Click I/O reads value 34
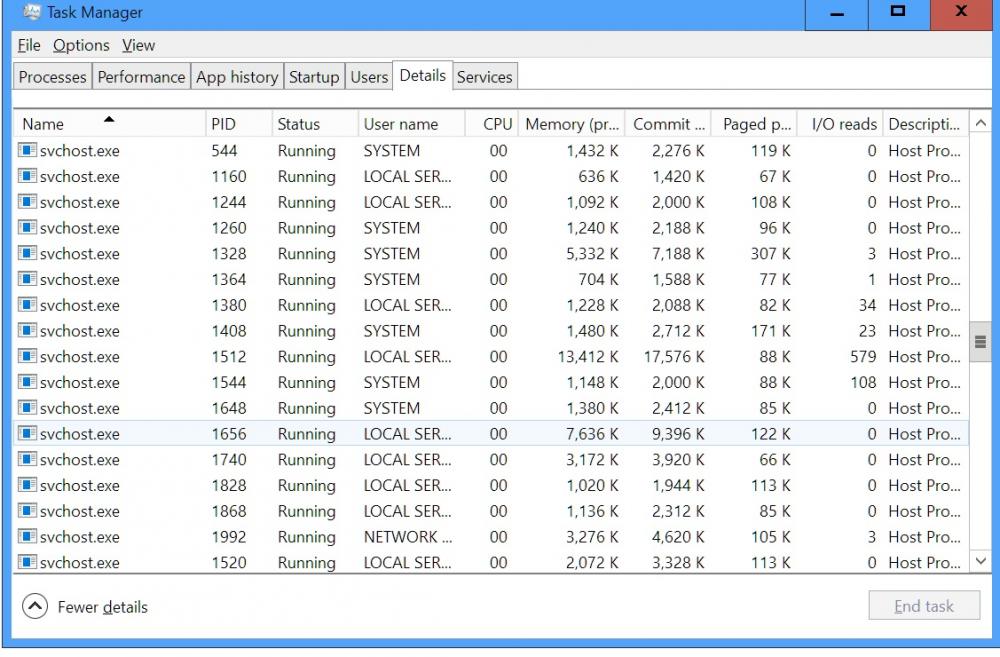 (x=867, y=305)
